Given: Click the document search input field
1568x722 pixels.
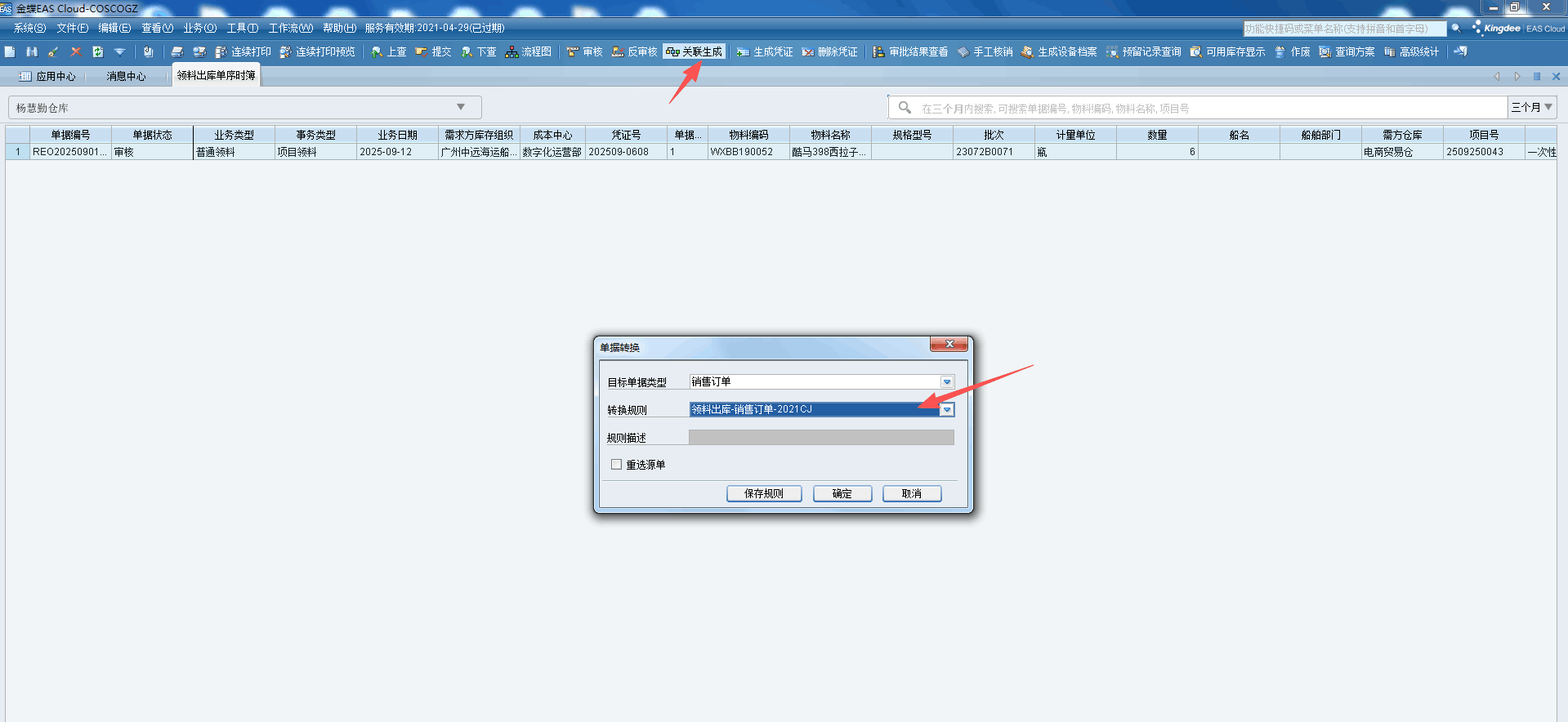Looking at the screenshot, I should point(1209,108).
